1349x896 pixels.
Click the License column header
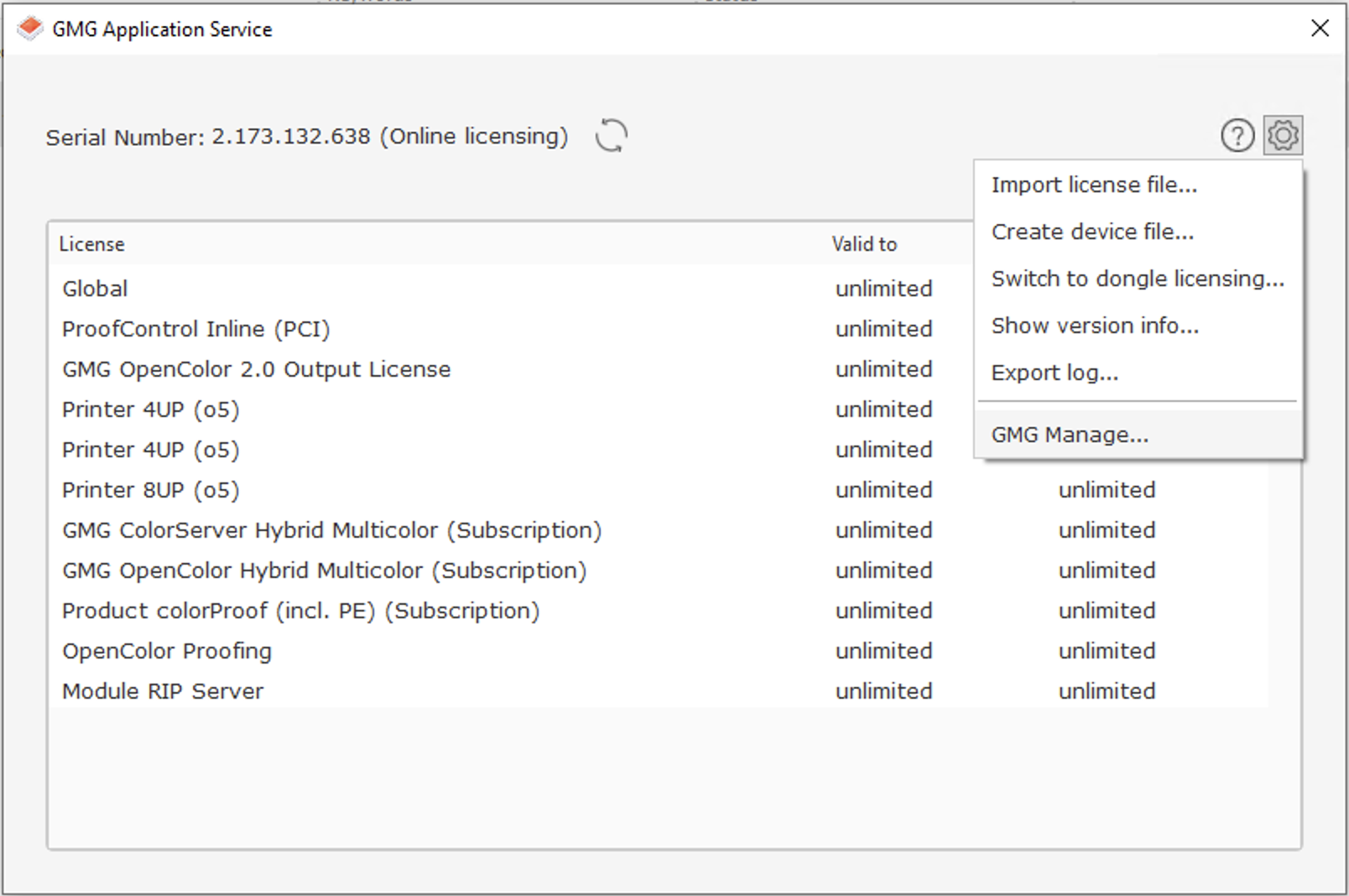(x=92, y=244)
